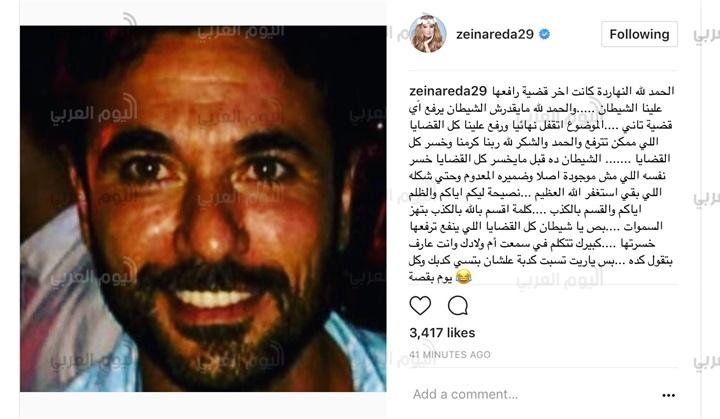
Task: Open comments via the speech bubble icon
Action: 458,306
